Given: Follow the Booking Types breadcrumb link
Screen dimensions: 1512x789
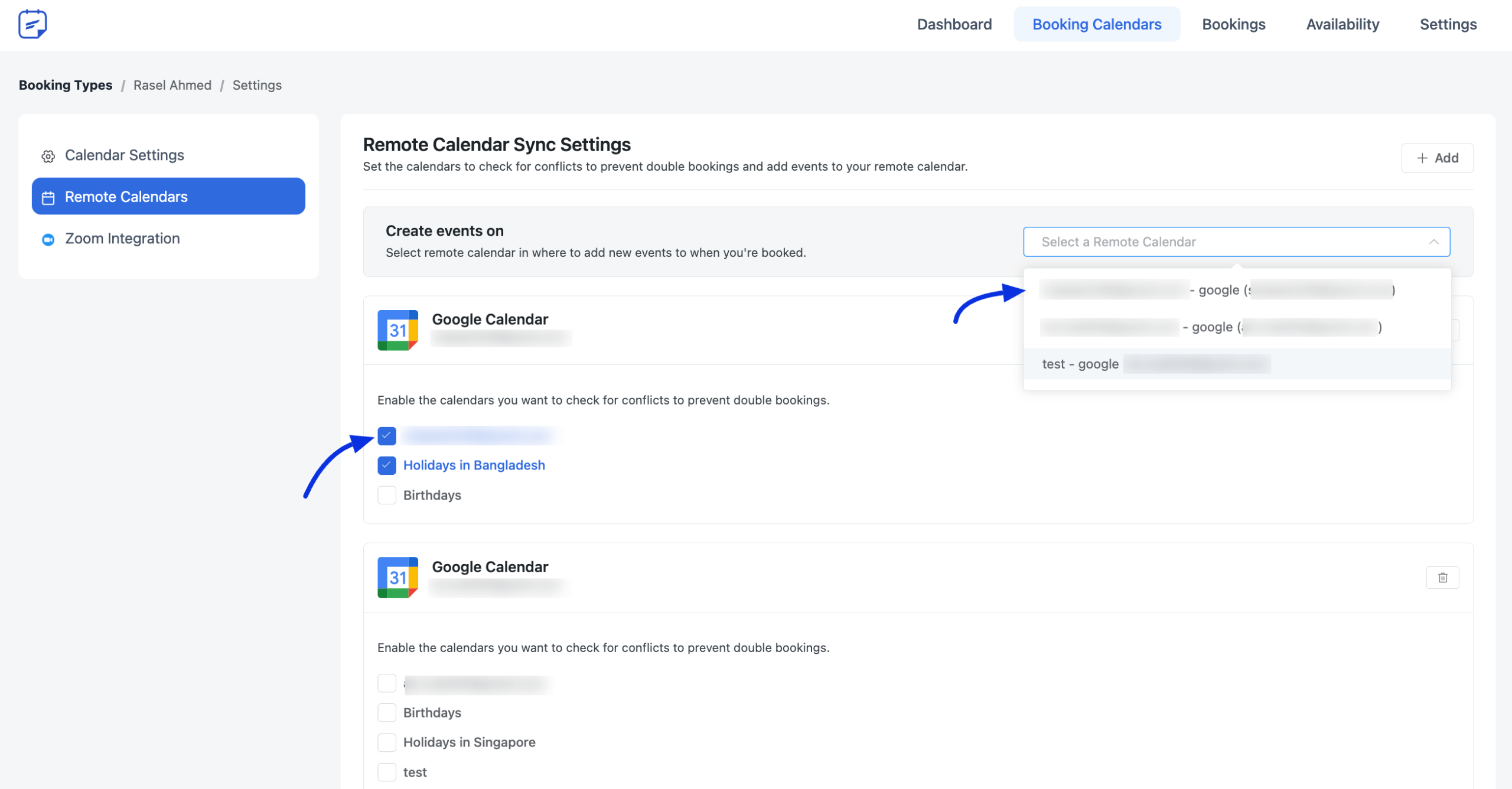Looking at the screenshot, I should click(66, 85).
